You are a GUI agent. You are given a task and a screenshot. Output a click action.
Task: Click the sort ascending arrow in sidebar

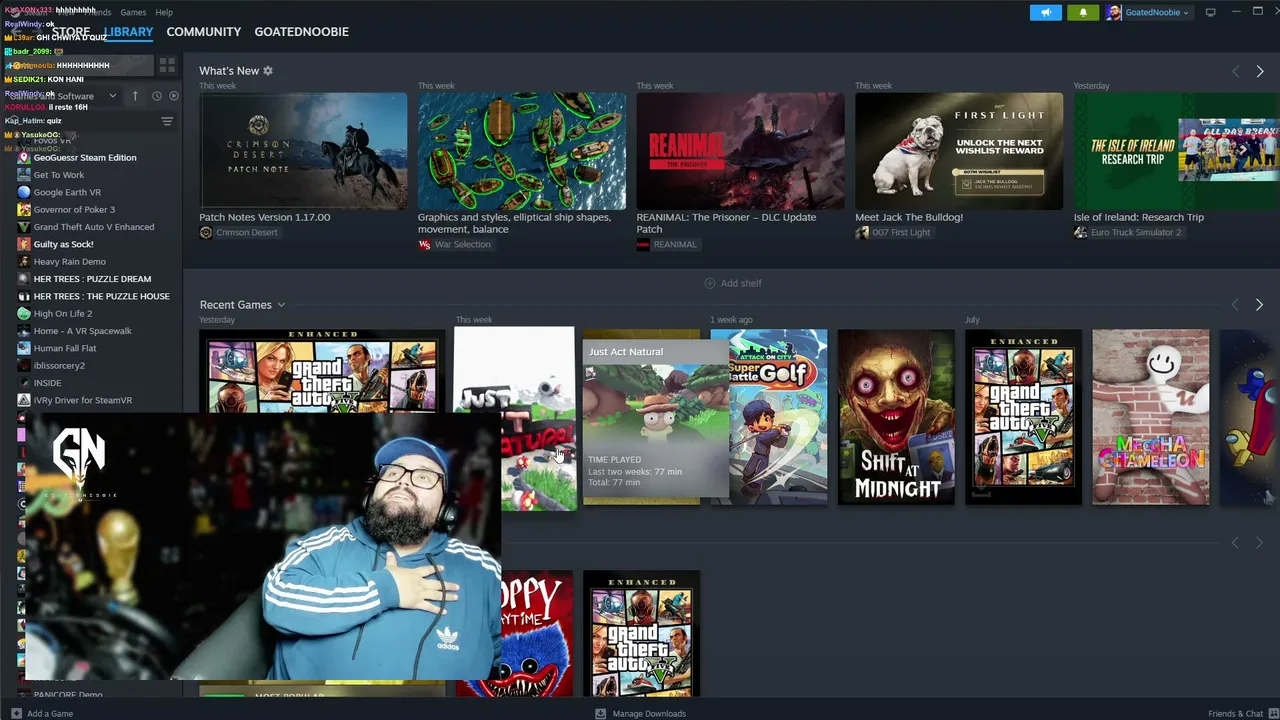135,96
